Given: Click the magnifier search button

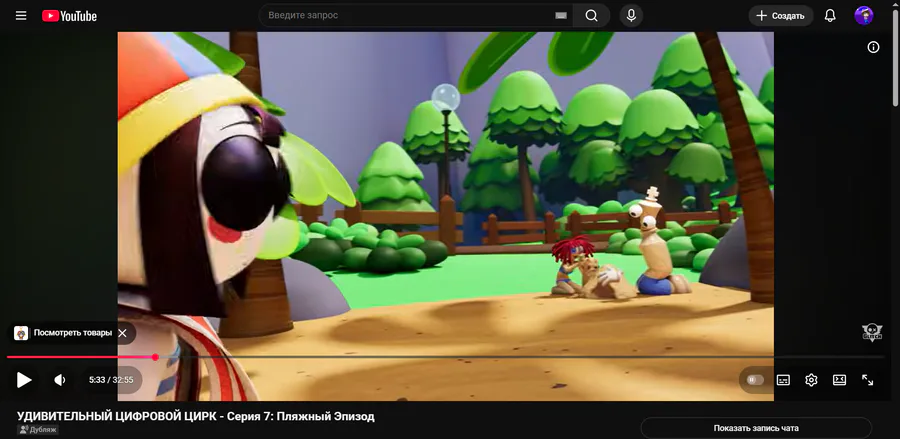Looking at the screenshot, I should pyautogui.click(x=592, y=15).
